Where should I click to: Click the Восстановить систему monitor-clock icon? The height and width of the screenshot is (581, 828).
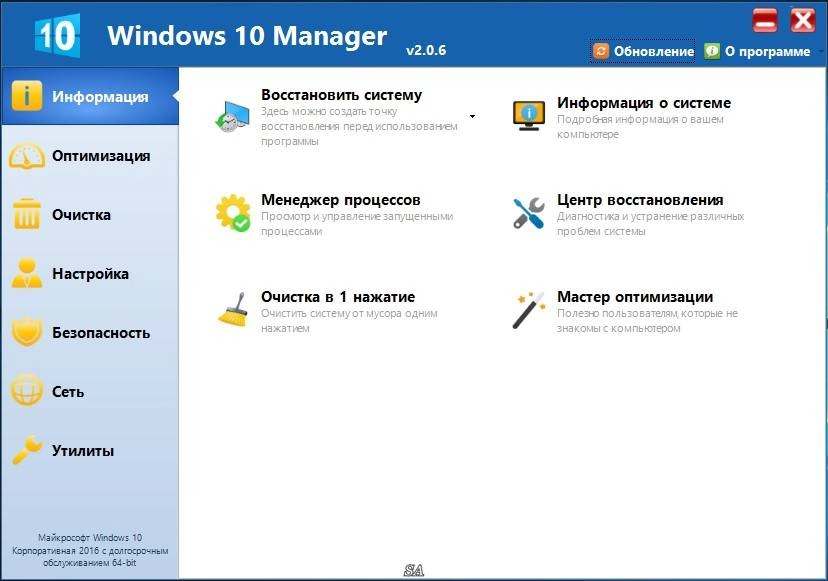tap(232, 116)
